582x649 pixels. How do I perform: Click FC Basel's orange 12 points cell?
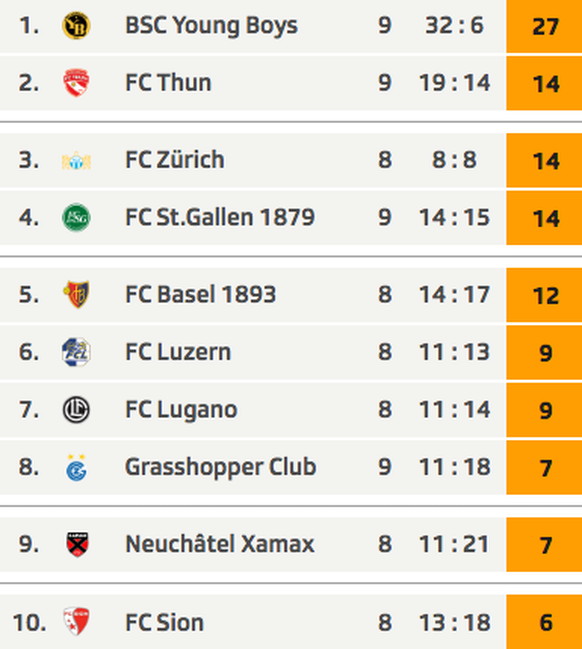[x=544, y=295]
